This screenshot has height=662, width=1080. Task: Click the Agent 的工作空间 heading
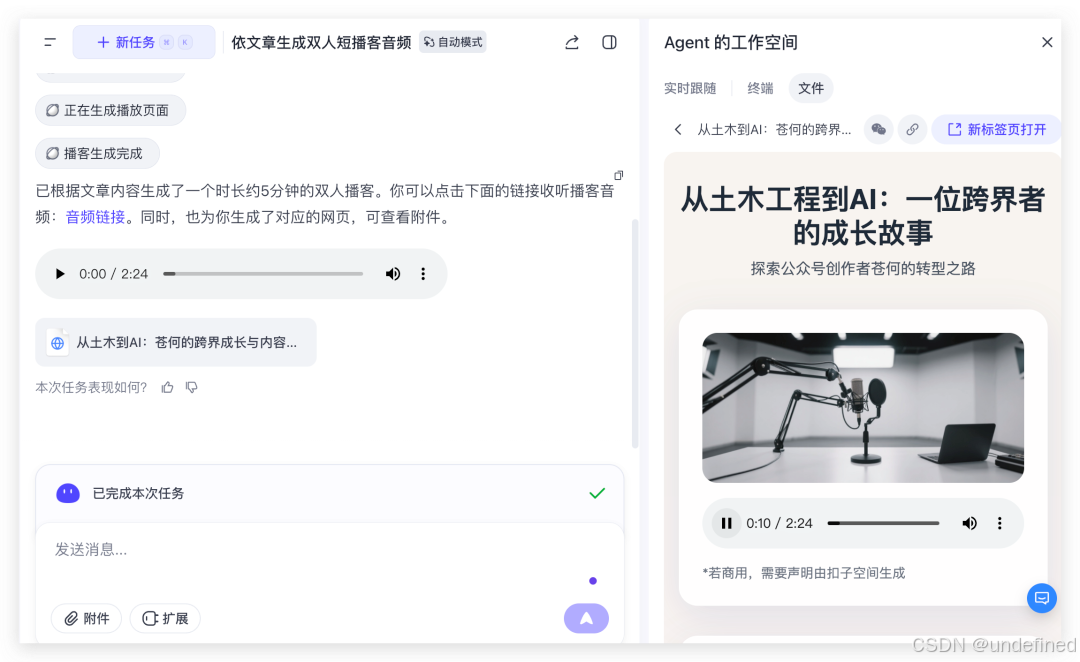pos(731,43)
